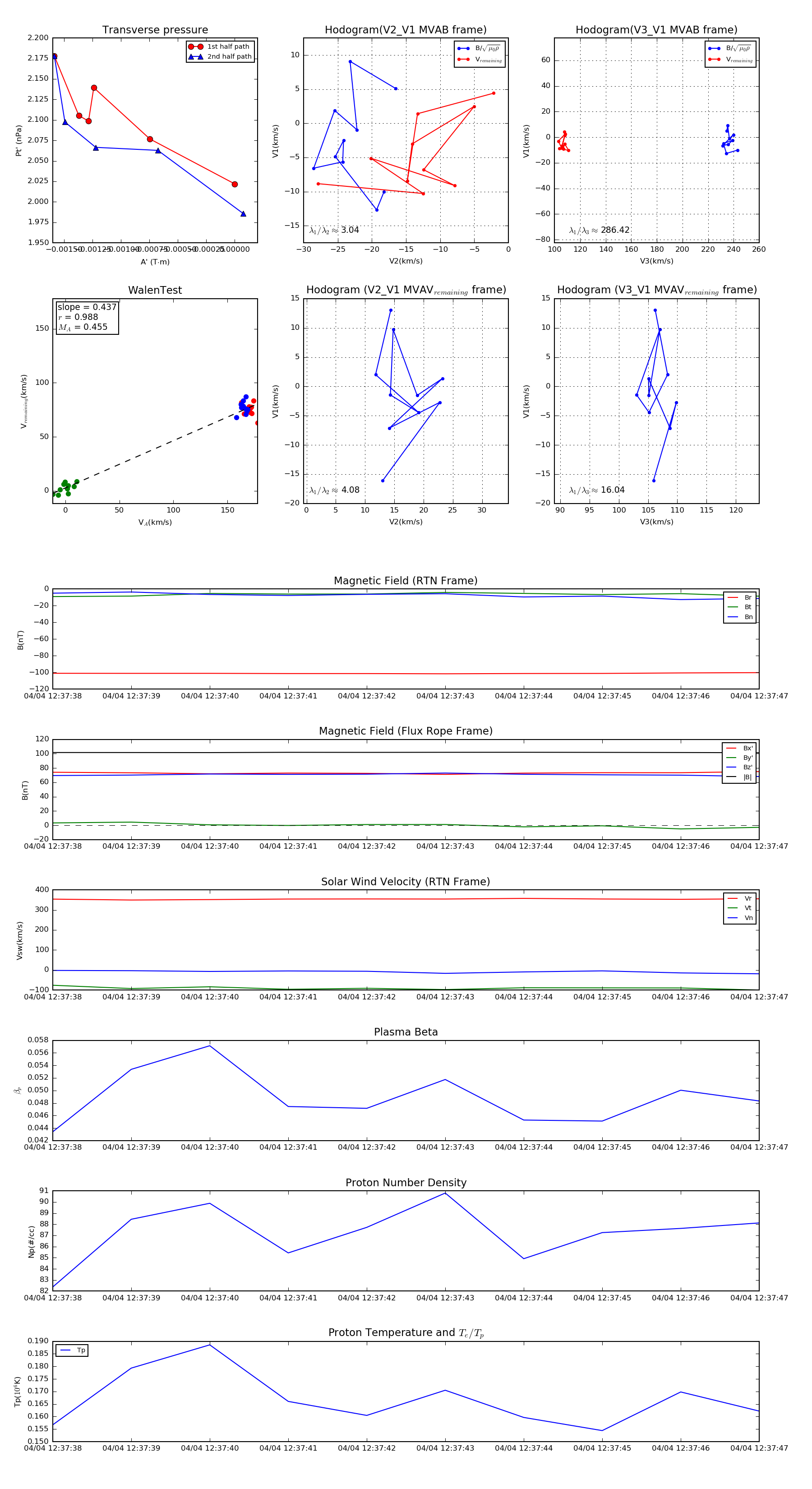The width and height of the screenshot is (812, 1489).
Task: Click the '400' tick on Solar Wind Velocity
Action: (x=42, y=890)
